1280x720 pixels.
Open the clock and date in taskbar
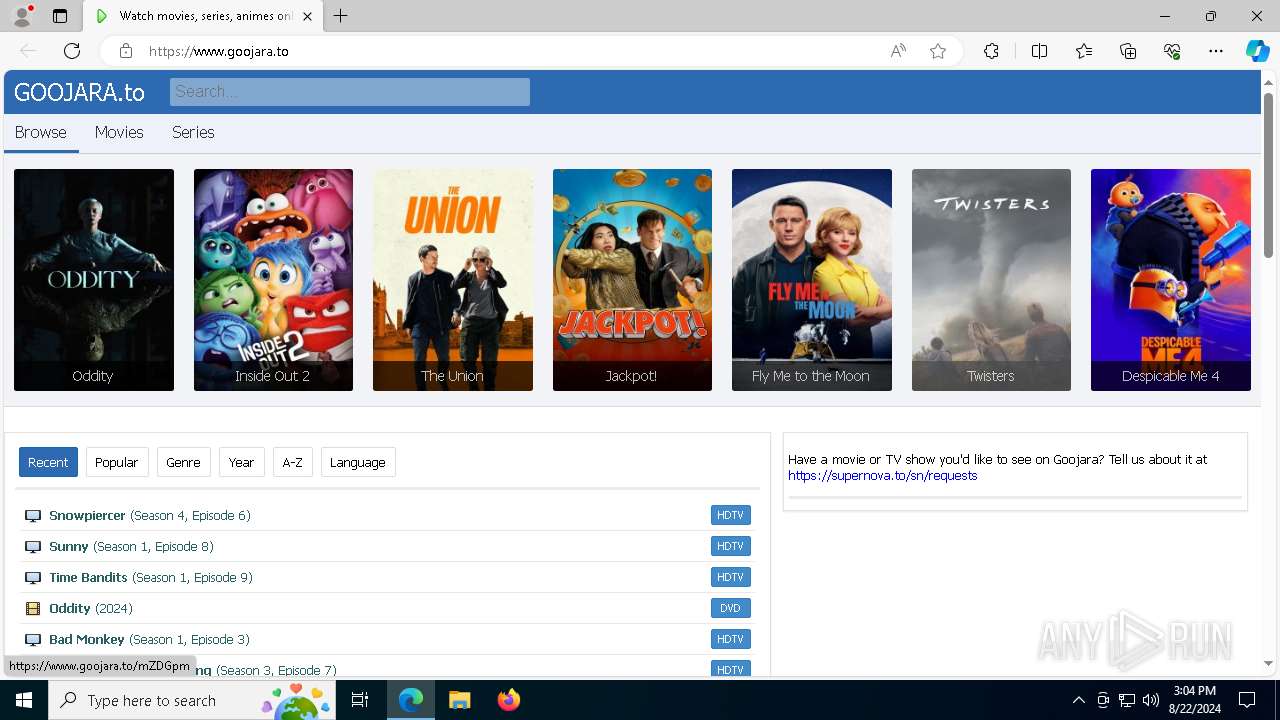[x=1195, y=700]
